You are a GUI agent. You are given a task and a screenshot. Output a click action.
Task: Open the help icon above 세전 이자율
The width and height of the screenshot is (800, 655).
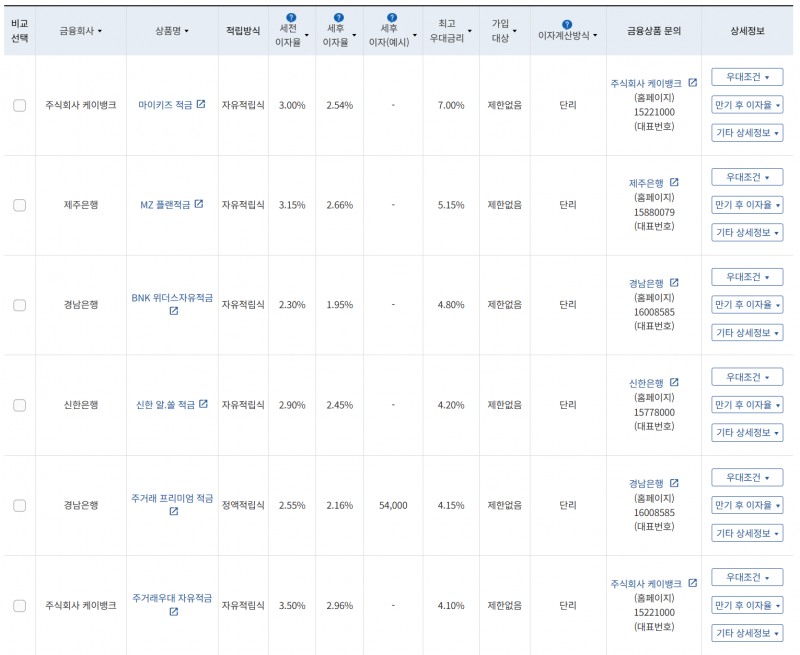291,18
